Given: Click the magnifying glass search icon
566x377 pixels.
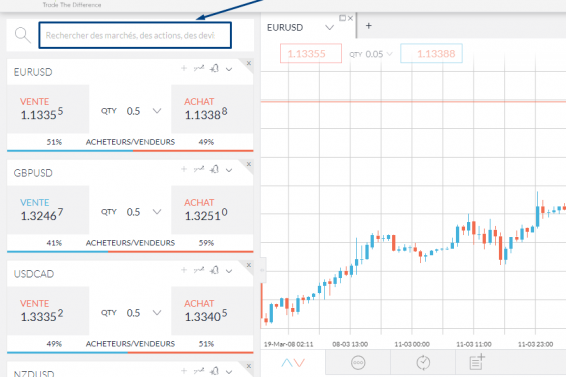Looking at the screenshot, I should point(22,35).
